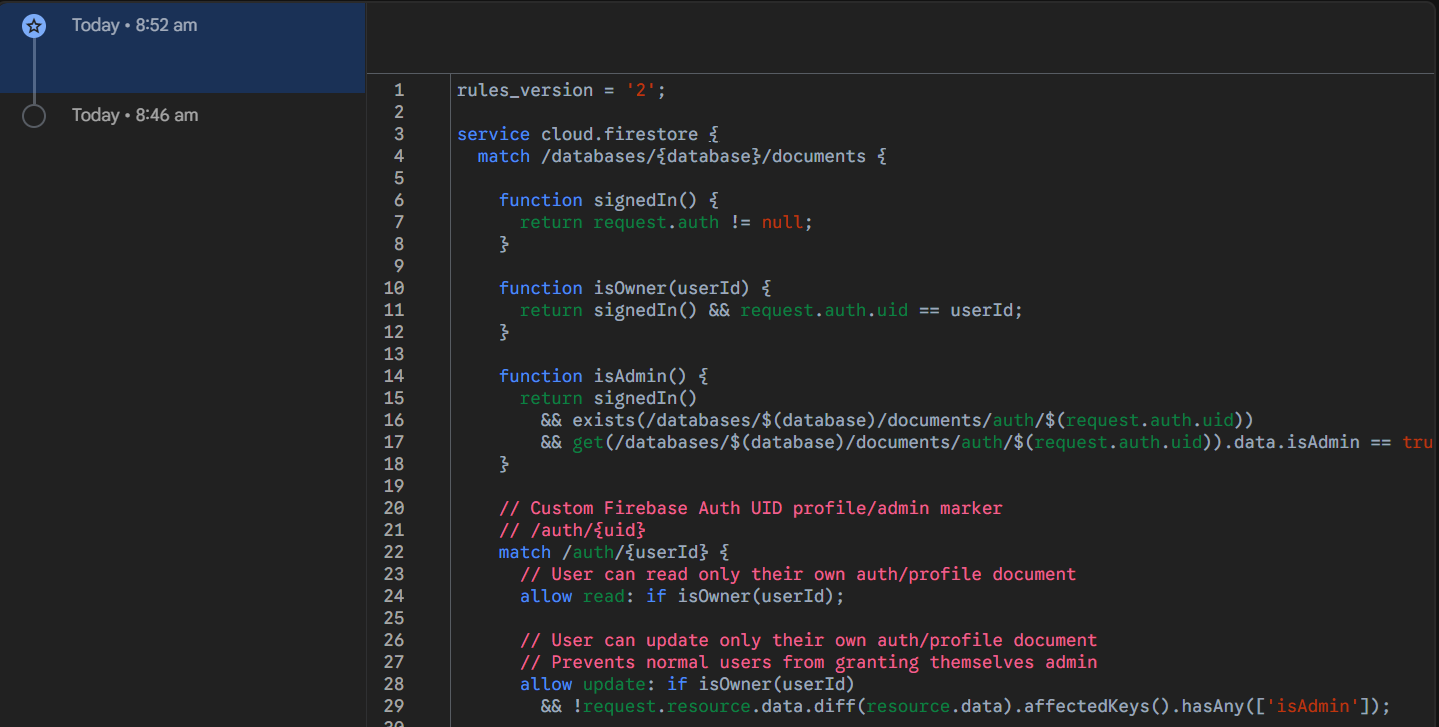1439x727 pixels.
Task: Click the 'return request.auth != null' line
Action: [666, 222]
